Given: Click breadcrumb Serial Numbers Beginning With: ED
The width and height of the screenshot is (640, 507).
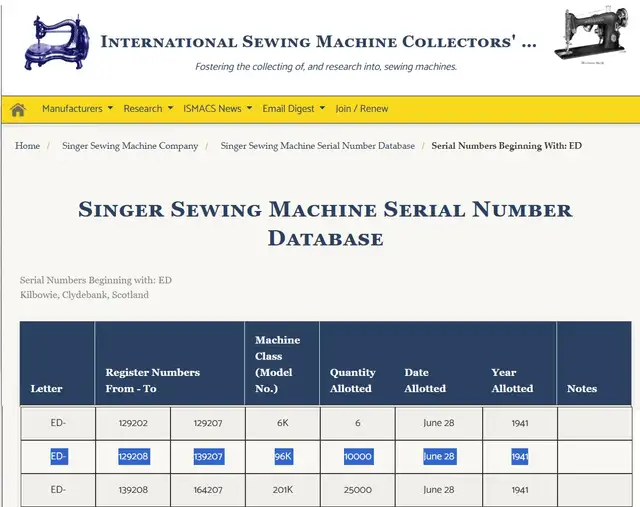Looking at the screenshot, I should (507, 146).
